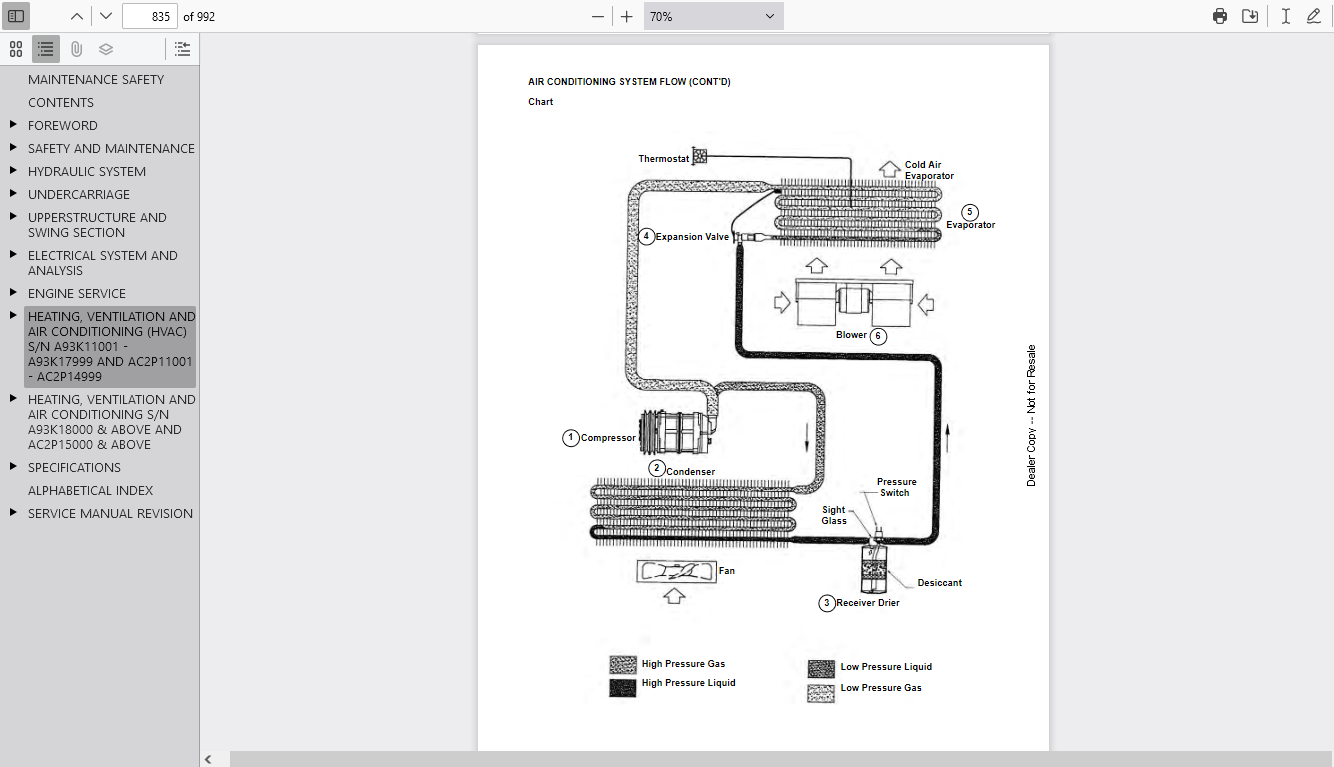The width and height of the screenshot is (1334, 767).
Task: Click the horizontal scrollbar track
Action: click(780, 759)
